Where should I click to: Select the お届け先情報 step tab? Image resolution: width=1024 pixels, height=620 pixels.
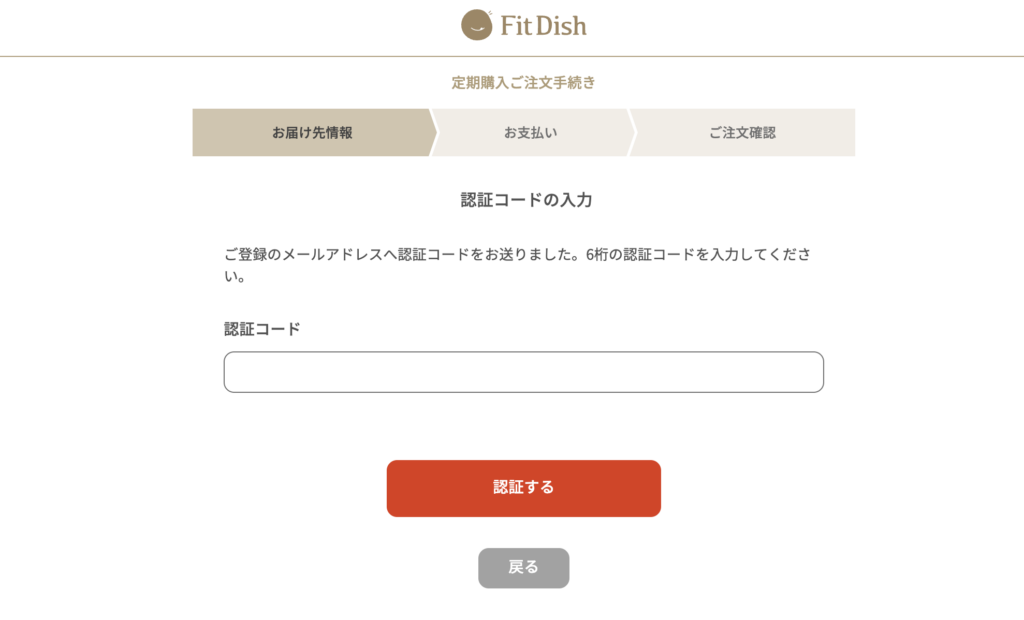312,133
